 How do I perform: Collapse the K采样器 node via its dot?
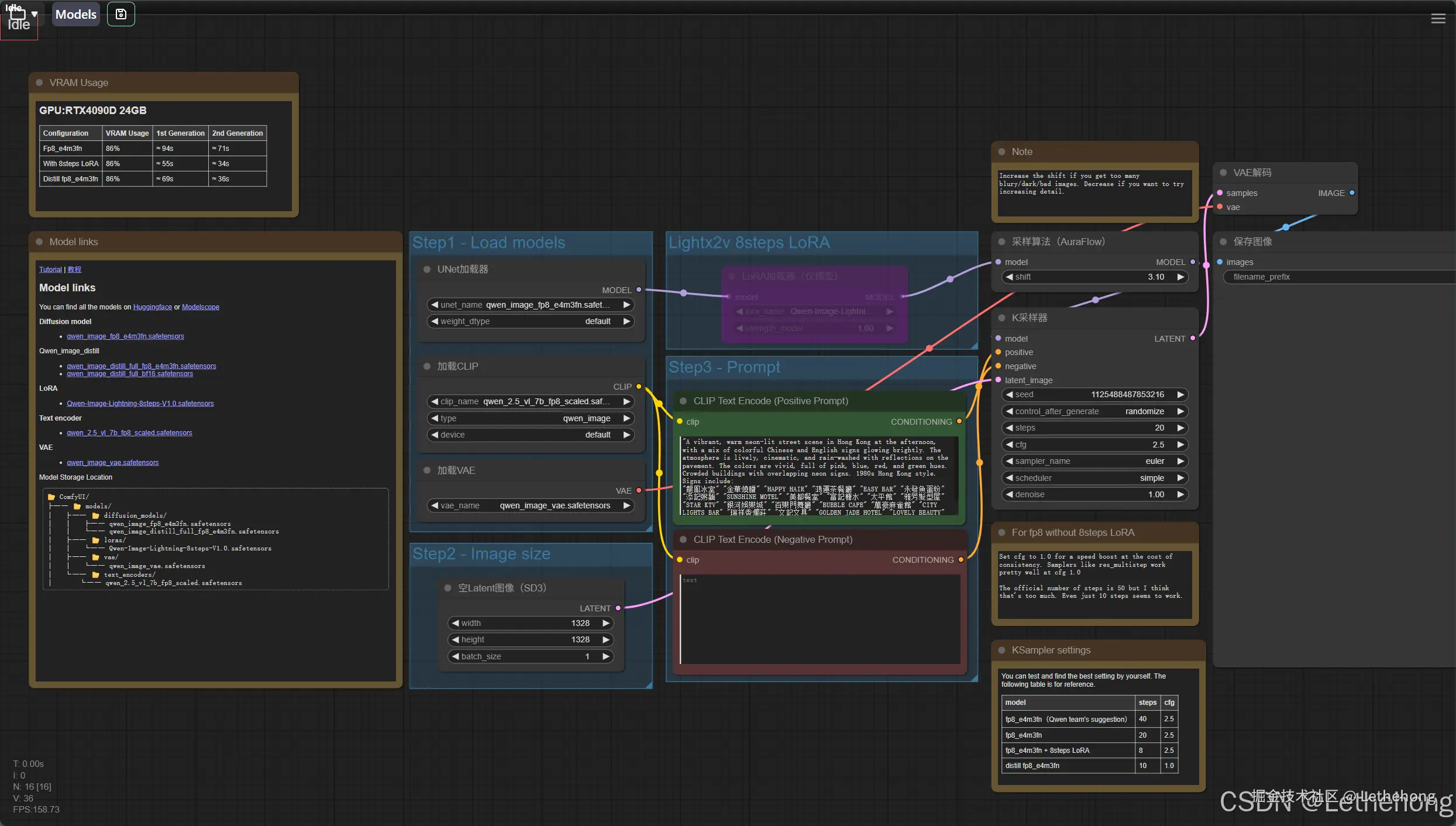pyautogui.click(x=1001, y=318)
